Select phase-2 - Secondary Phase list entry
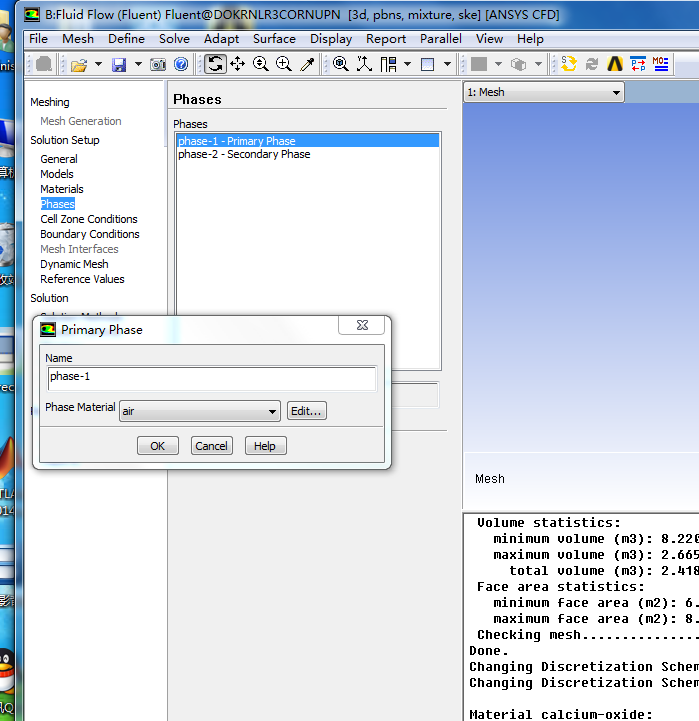 pos(308,154)
